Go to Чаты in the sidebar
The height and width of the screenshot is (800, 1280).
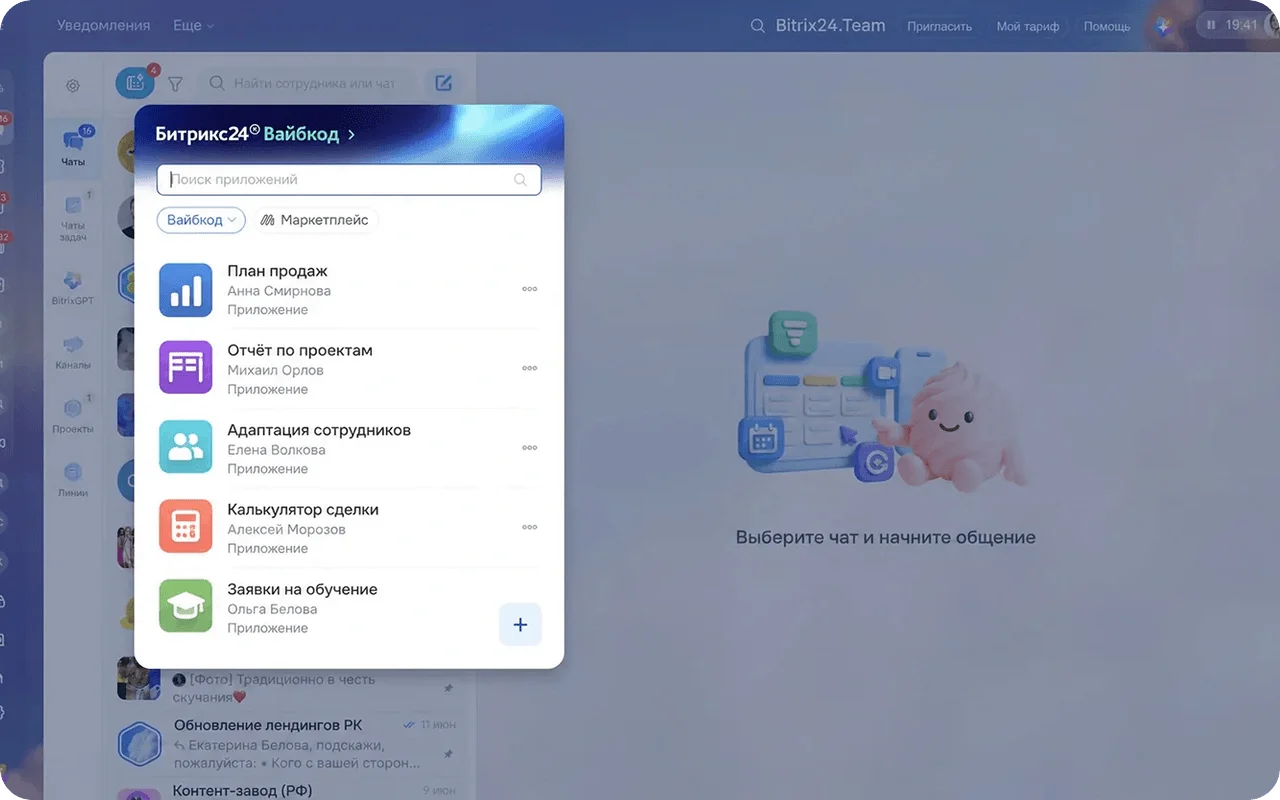(73, 146)
